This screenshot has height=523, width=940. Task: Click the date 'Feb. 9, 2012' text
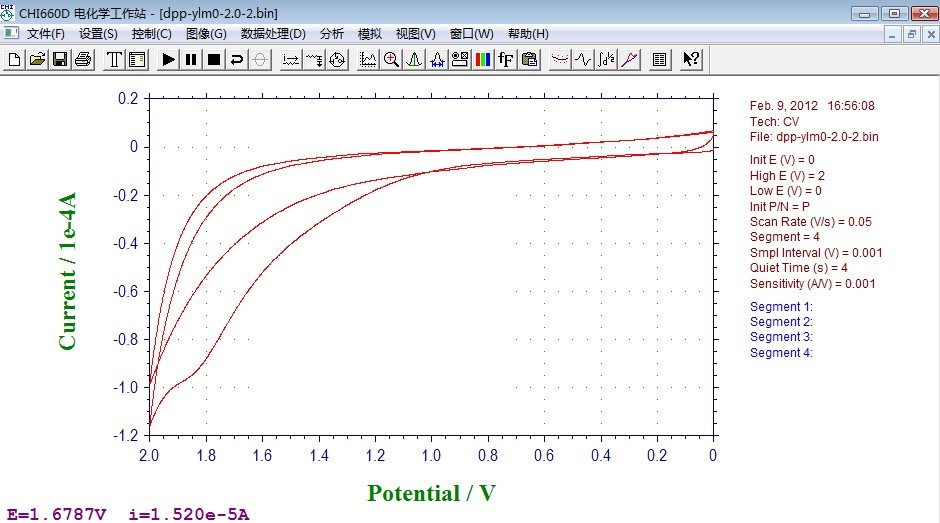tap(784, 106)
